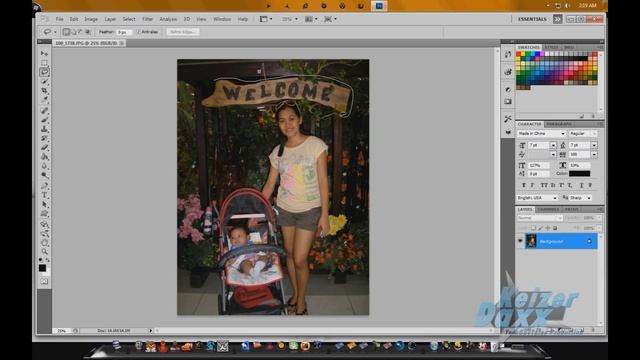The image size is (640, 360).
Task: Select the Eyedropper tool
Action: coord(44,100)
